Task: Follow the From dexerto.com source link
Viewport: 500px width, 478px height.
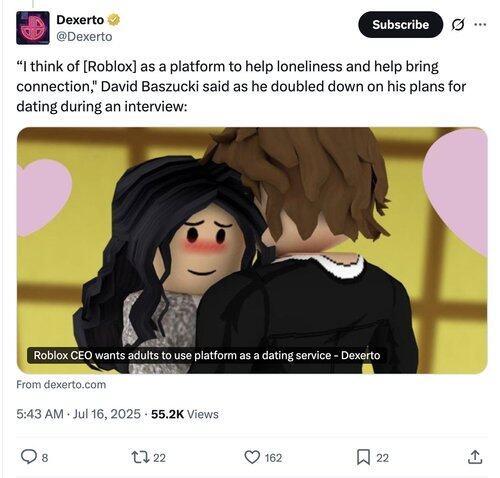Action: pyautogui.click(x=61, y=384)
